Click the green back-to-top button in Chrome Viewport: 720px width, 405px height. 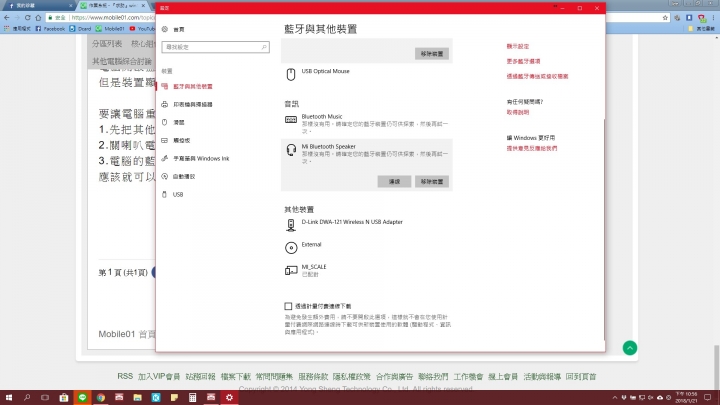click(x=630, y=348)
